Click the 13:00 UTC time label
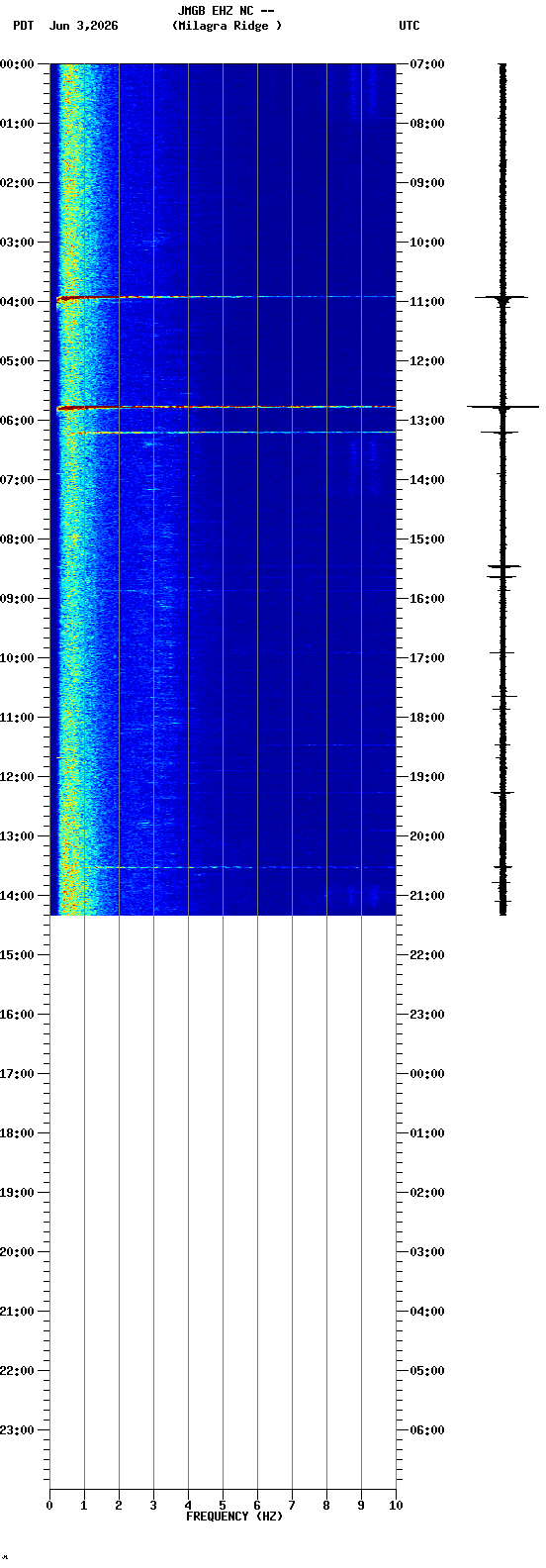This screenshot has width=546, height=1568. [427, 421]
